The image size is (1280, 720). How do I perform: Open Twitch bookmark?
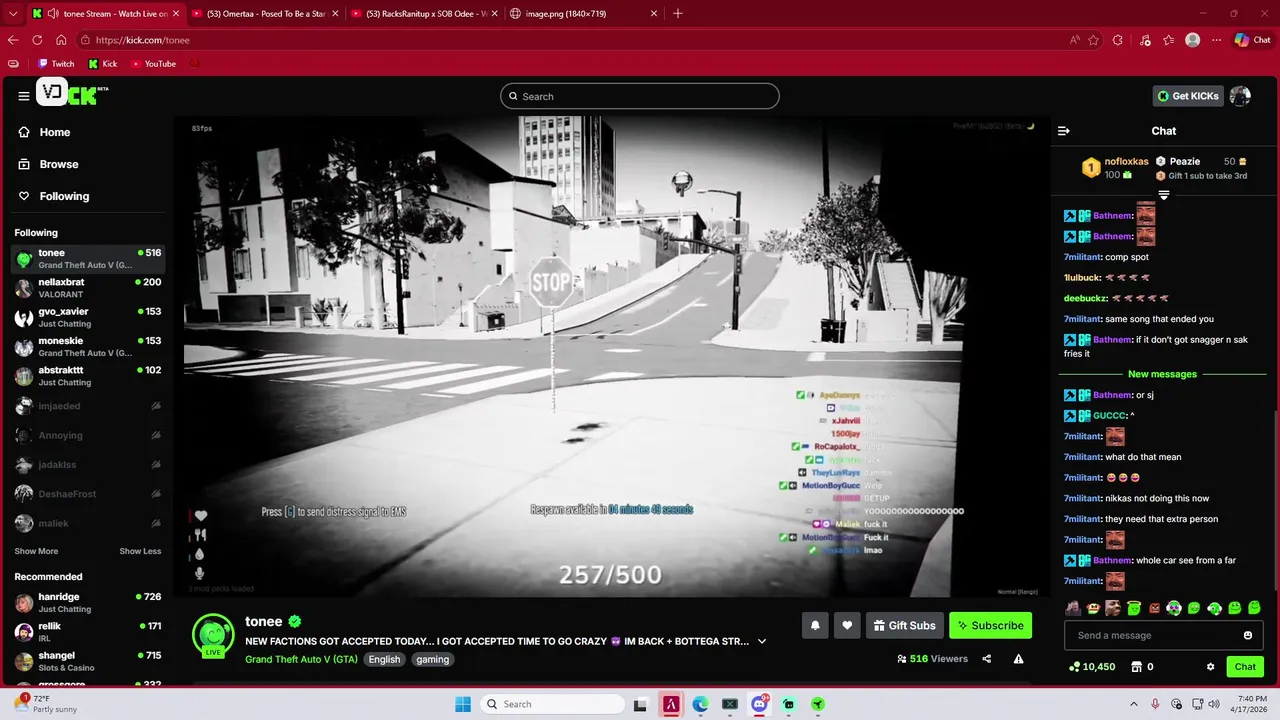[x=56, y=64]
